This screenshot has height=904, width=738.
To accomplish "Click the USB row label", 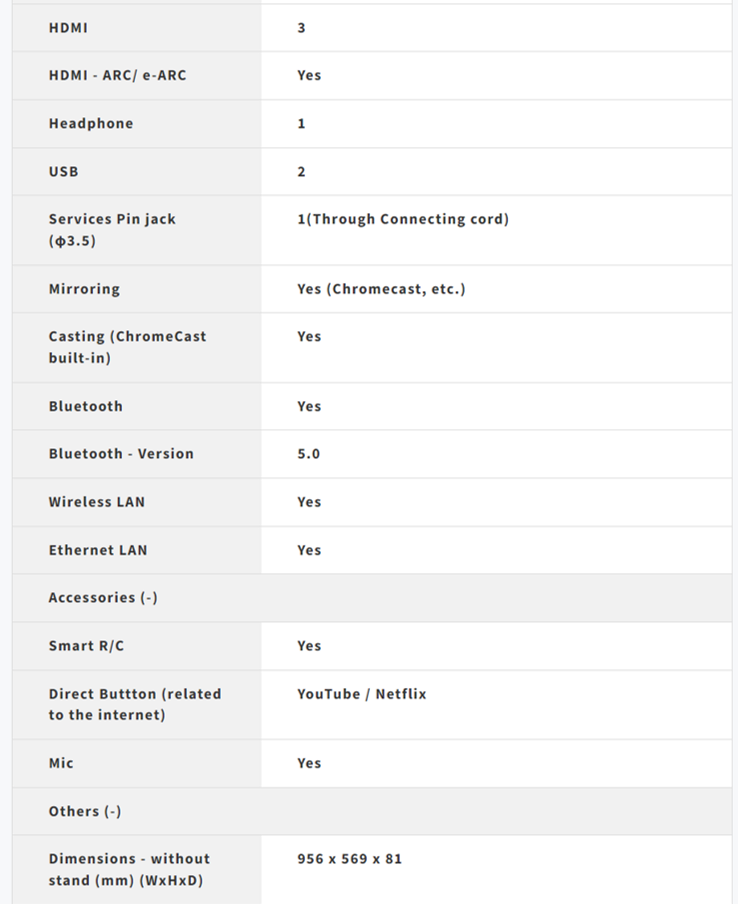I will point(64,171).
